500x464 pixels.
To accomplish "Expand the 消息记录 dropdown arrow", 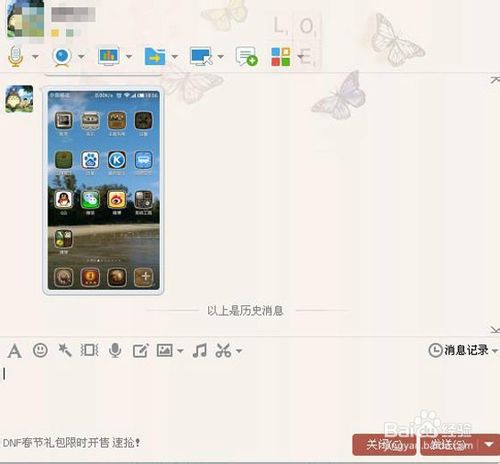I will [x=495, y=351].
